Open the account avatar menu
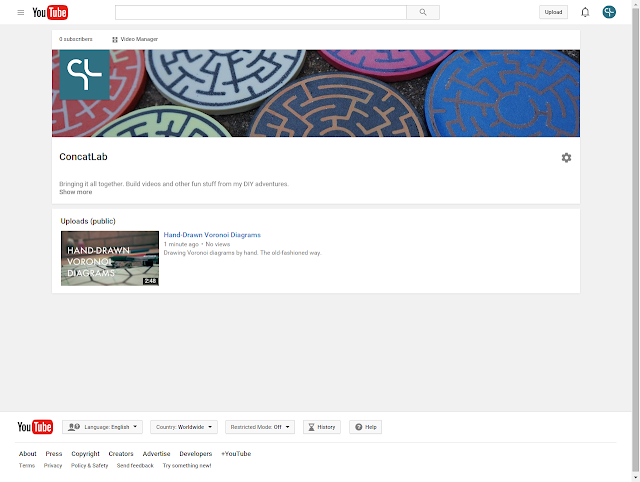Screen dimensions: 640x482 [x=609, y=12]
